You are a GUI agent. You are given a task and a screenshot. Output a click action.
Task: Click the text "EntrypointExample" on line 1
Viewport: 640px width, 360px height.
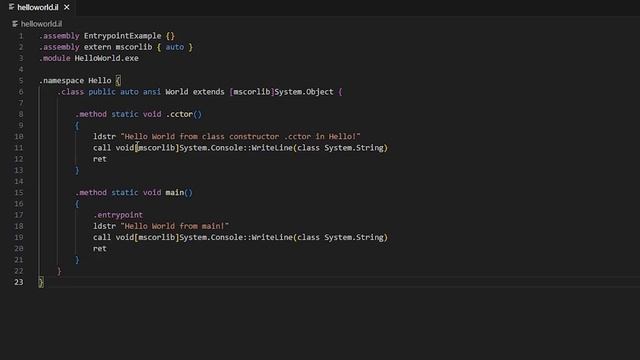point(122,36)
